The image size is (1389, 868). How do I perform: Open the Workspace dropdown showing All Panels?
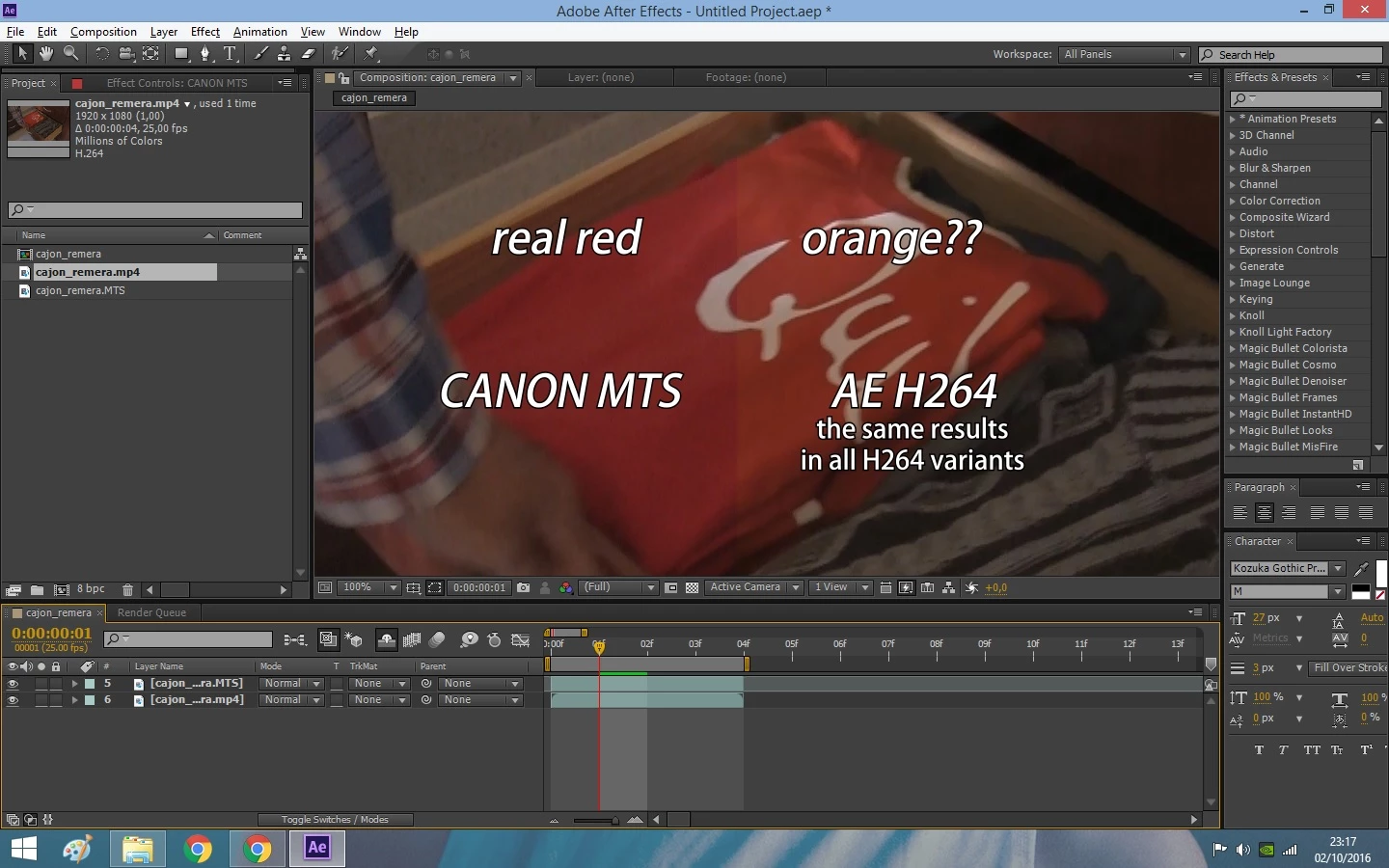1125,54
